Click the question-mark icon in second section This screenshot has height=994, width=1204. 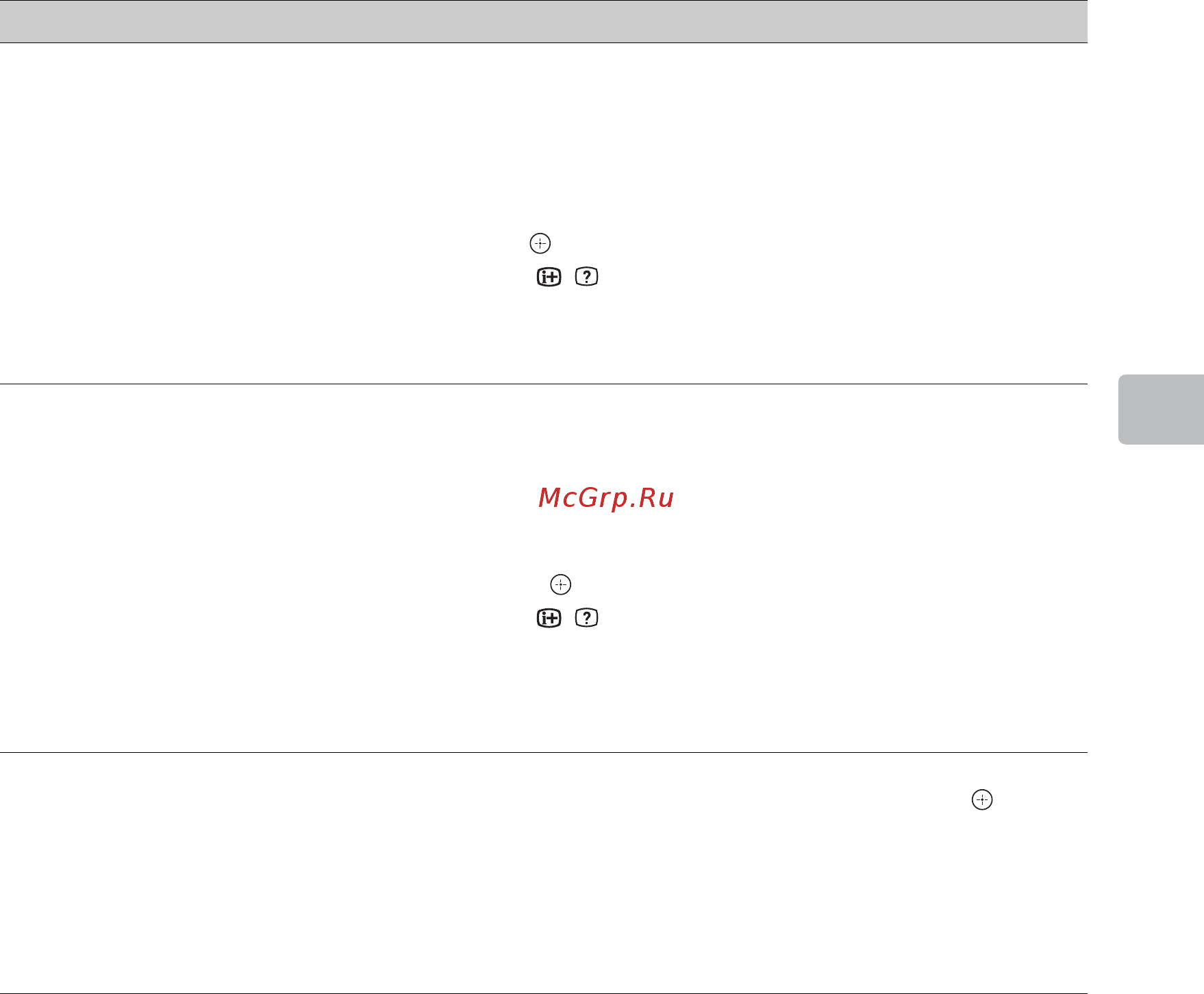tap(587, 618)
